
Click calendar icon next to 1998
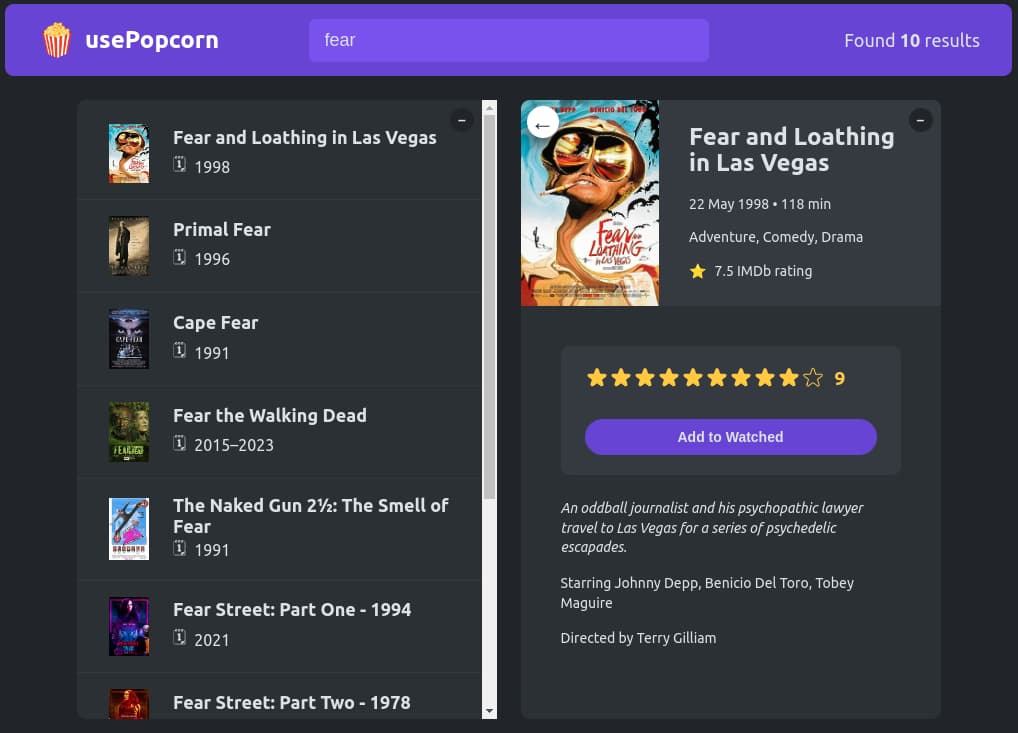coord(180,165)
